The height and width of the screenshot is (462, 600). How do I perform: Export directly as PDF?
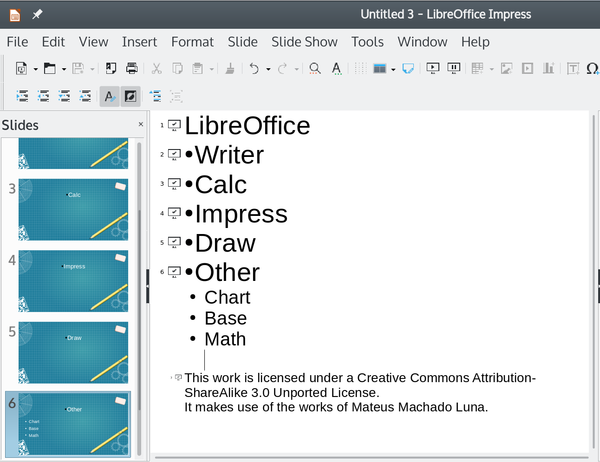(x=111, y=69)
